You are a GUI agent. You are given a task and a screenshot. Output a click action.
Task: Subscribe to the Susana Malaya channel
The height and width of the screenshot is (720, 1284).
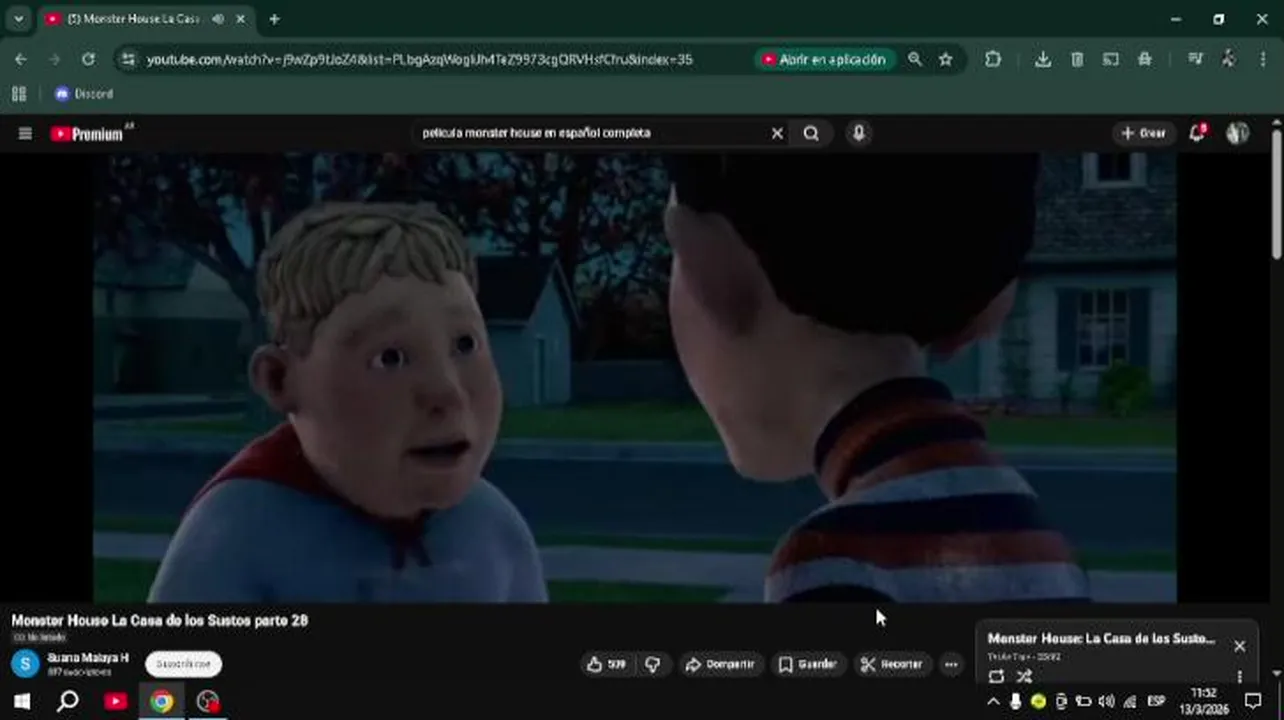click(184, 664)
